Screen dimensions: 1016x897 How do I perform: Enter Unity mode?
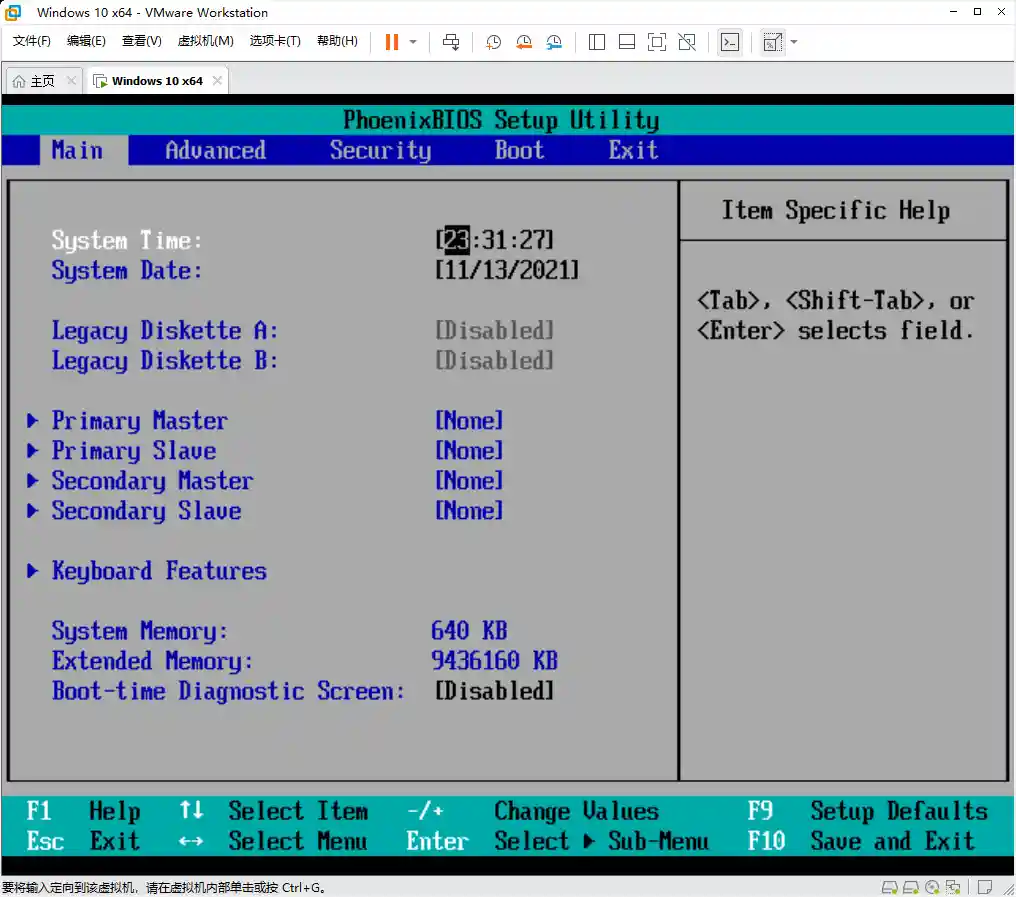point(686,42)
